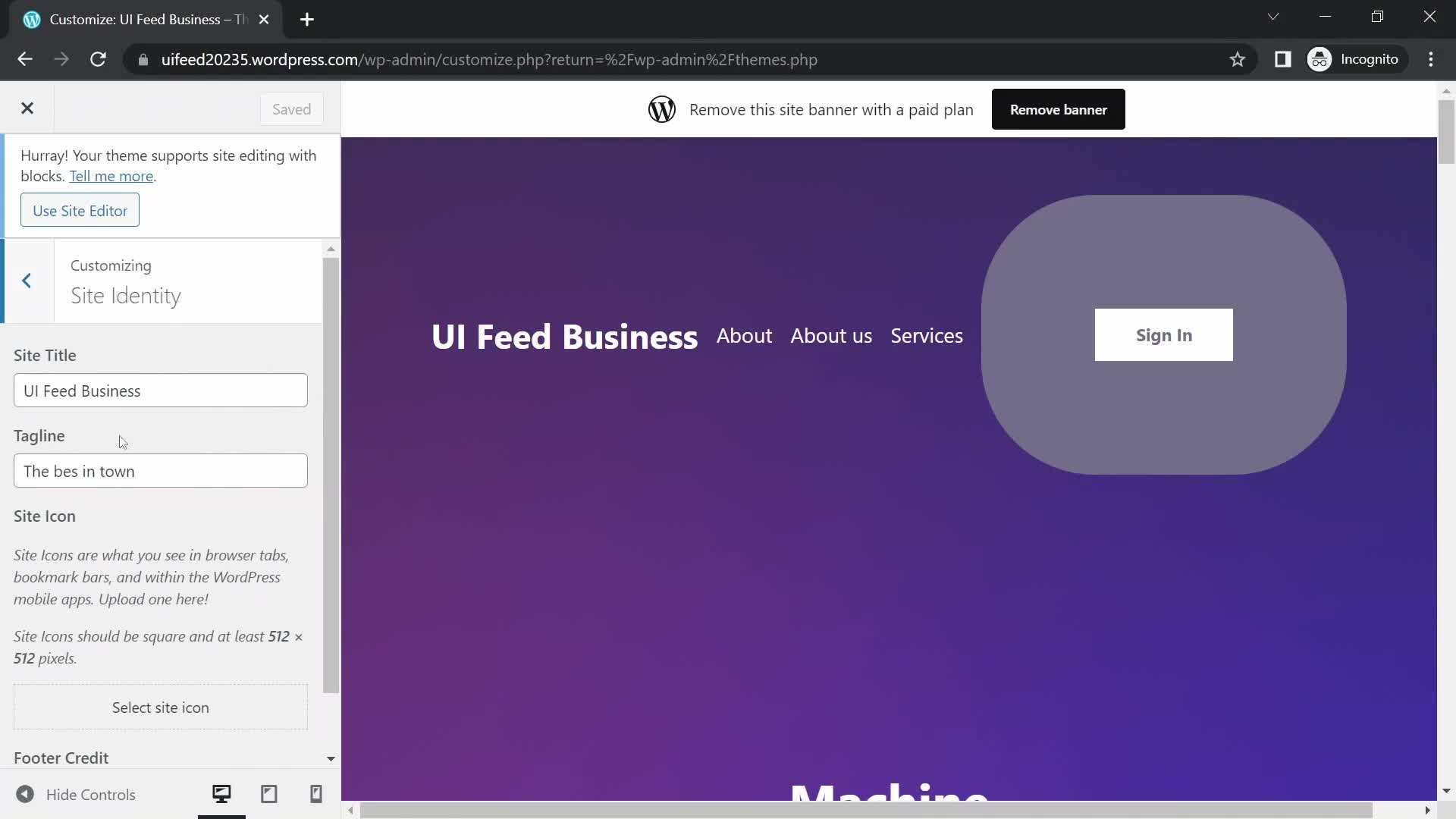Click the desktop view icon

pos(221,793)
